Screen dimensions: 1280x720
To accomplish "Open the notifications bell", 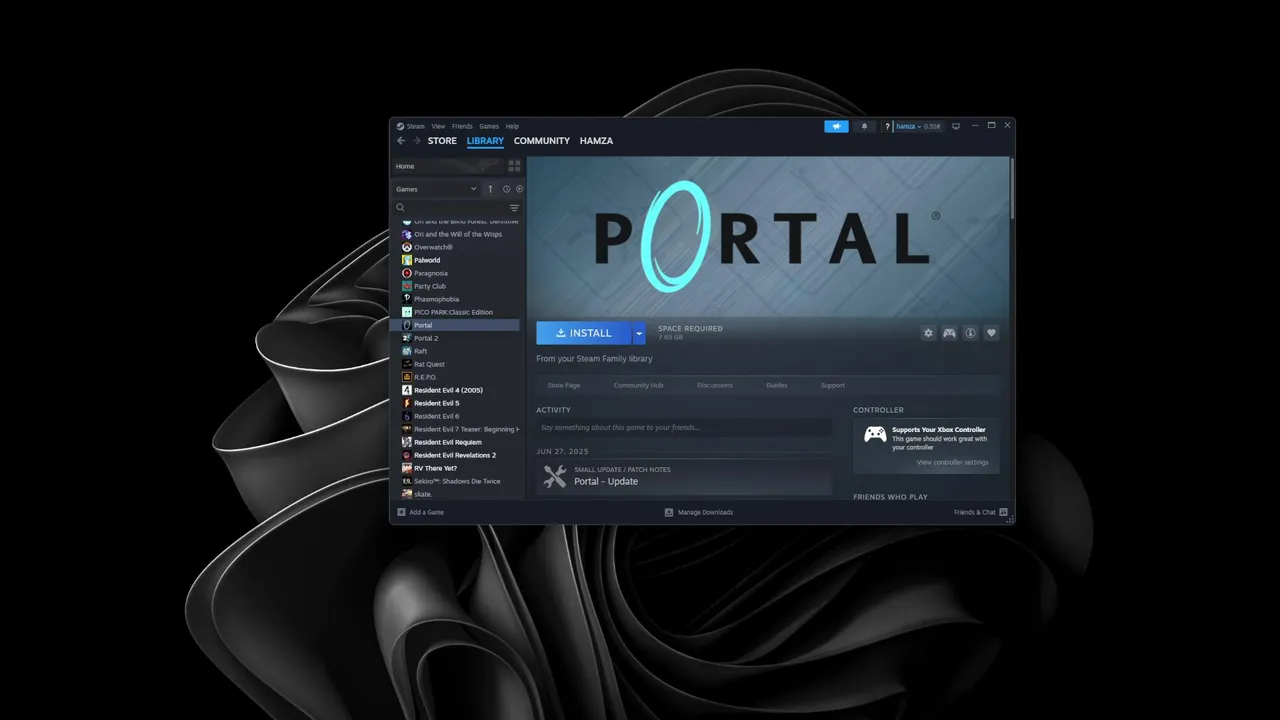I will 864,126.
